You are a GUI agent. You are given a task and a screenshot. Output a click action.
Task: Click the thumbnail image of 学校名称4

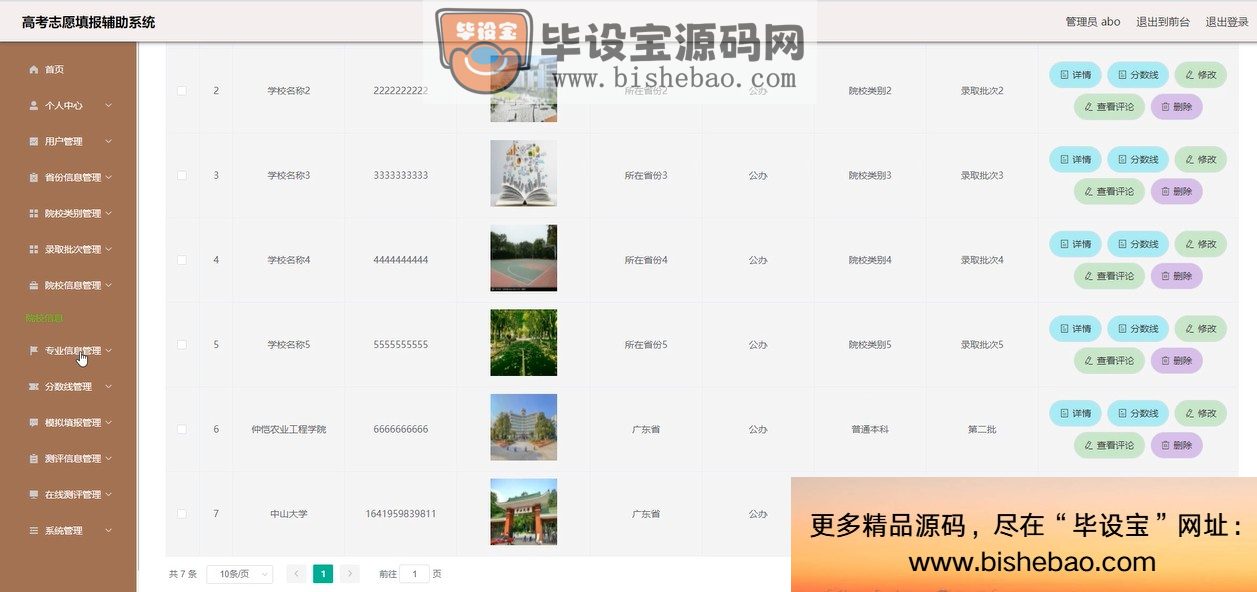tap(523, 259)
